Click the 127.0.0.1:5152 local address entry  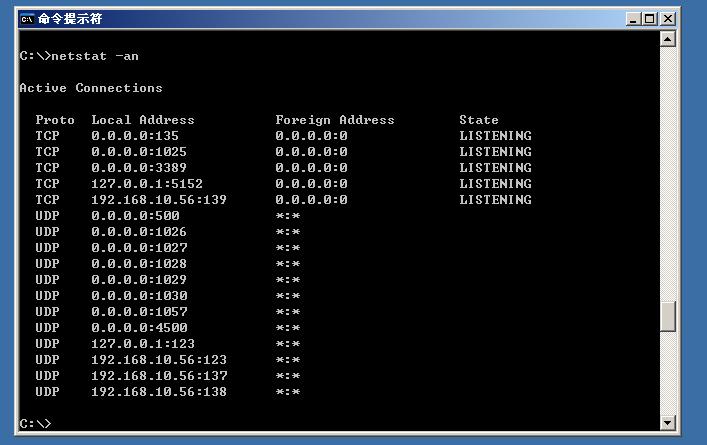coord(147,184)
